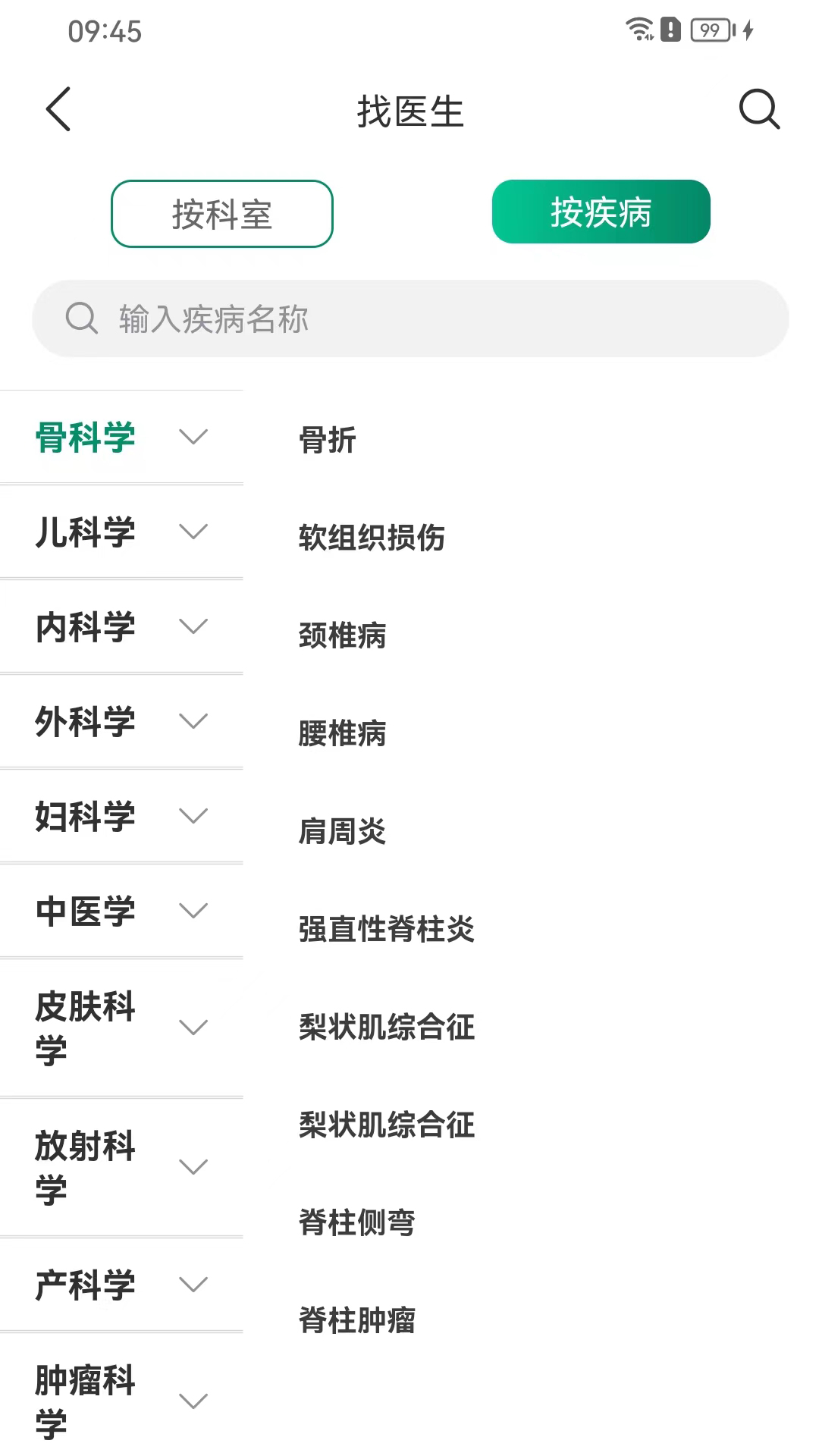Open the 骨折 disease entry
This screenshot has height=1456, width=819.
point(328,440)
